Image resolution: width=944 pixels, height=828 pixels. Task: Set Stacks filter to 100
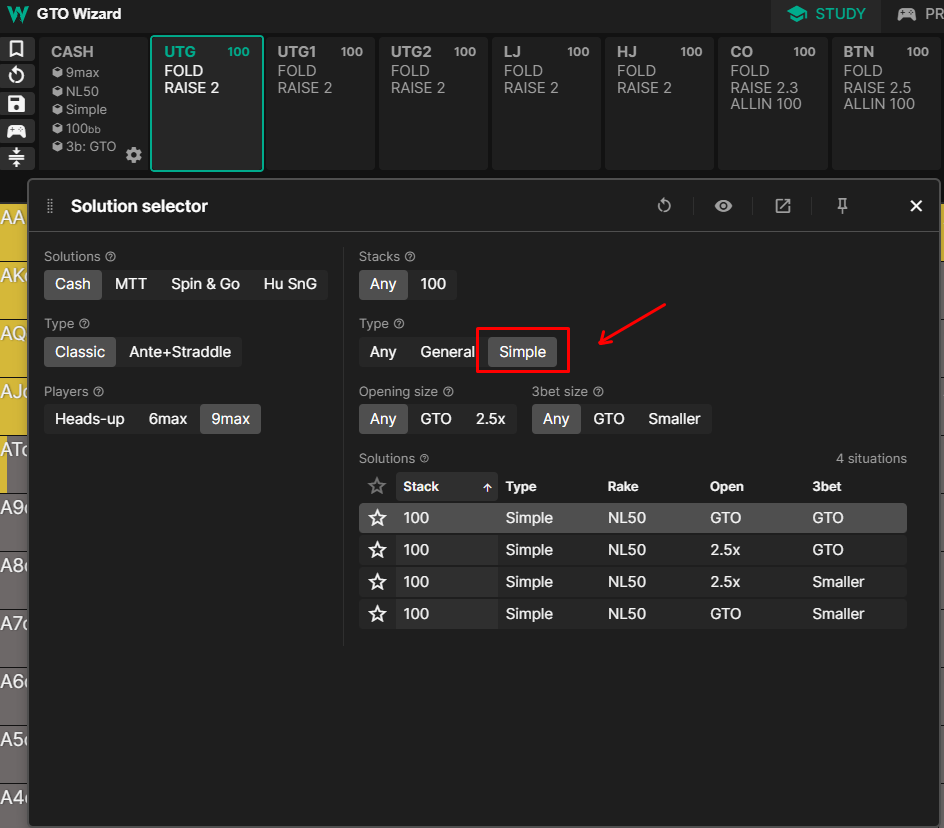pos(433,284)
